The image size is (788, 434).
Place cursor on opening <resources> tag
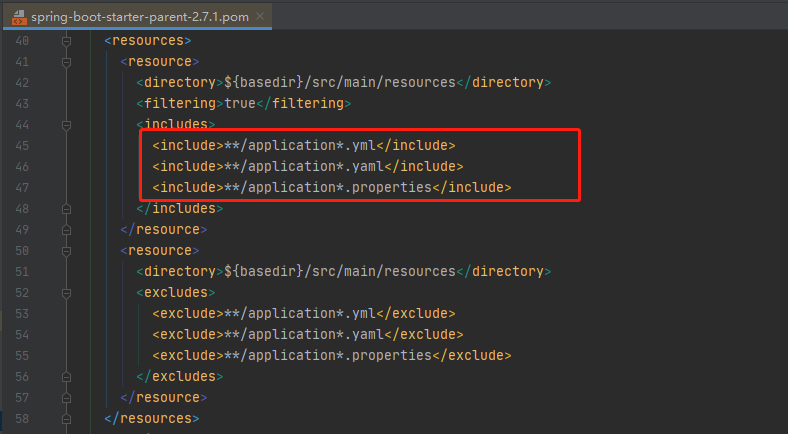click(148, 41)
